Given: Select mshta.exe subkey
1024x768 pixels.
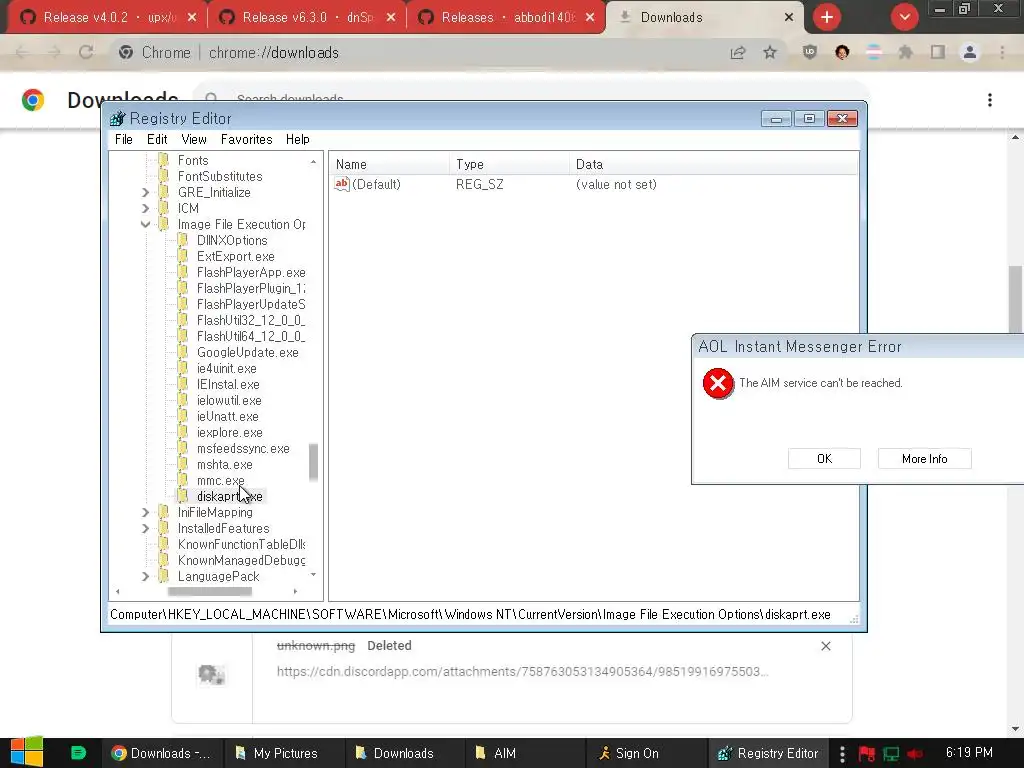Looking at the screenshot, I should coord(225,464).
